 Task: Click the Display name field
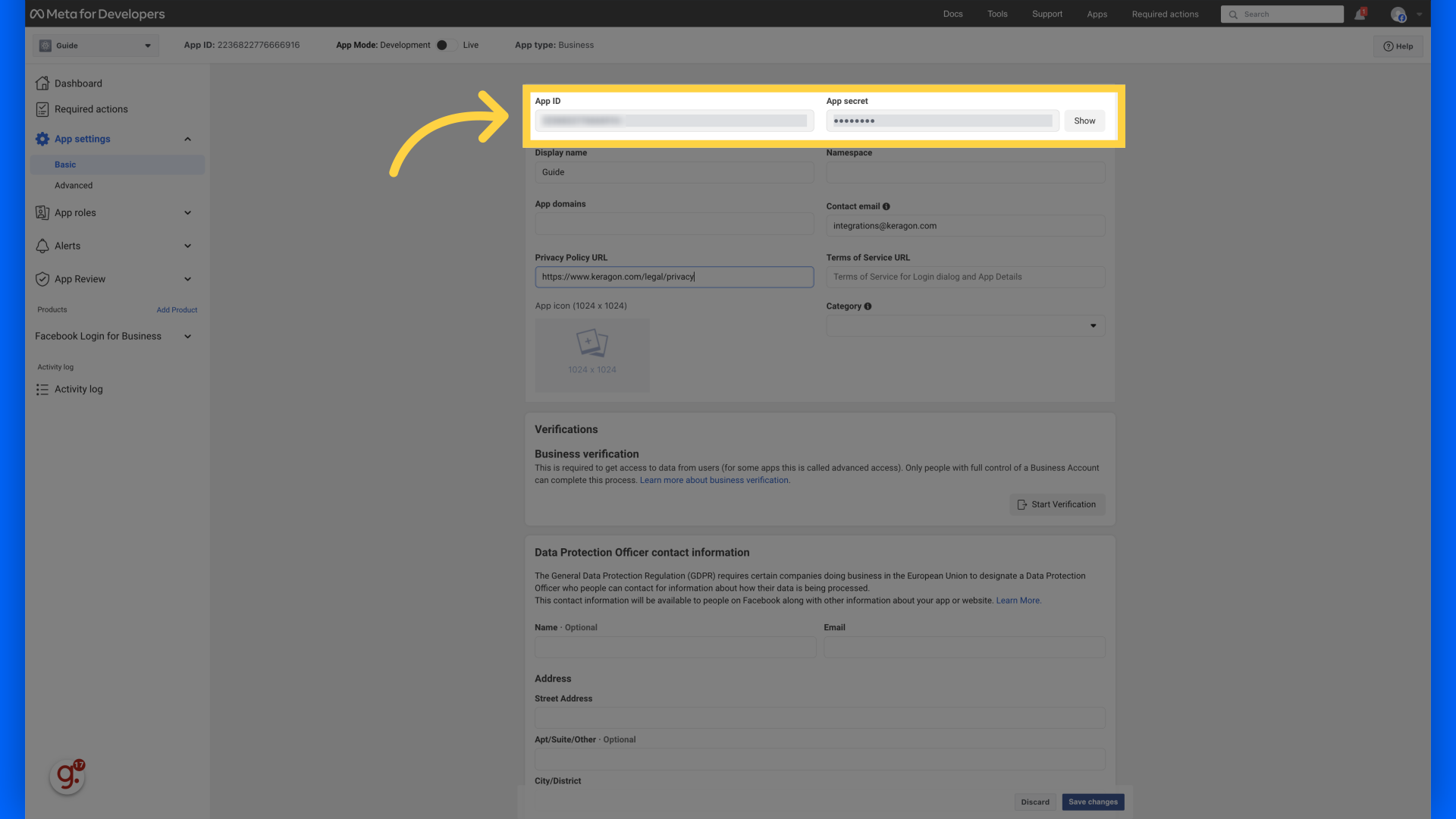[x=674, y=173]
